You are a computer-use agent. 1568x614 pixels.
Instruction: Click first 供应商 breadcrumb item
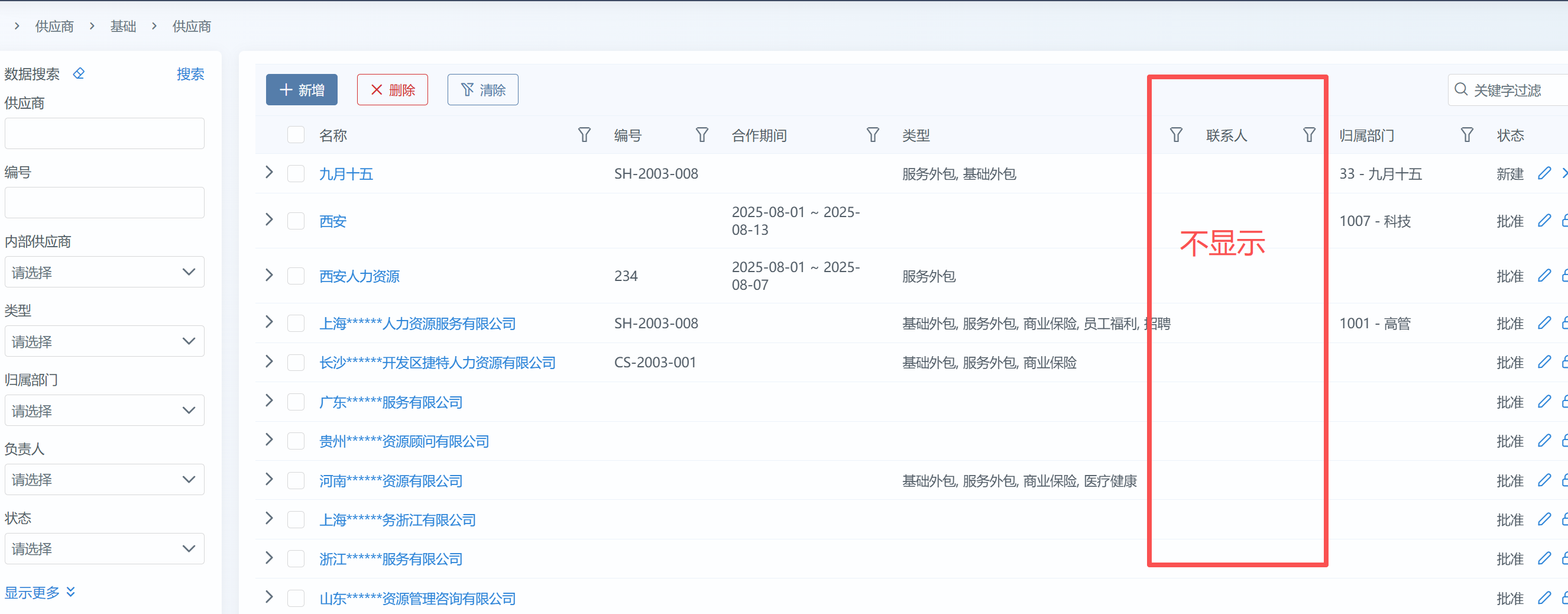click(54, 26)
